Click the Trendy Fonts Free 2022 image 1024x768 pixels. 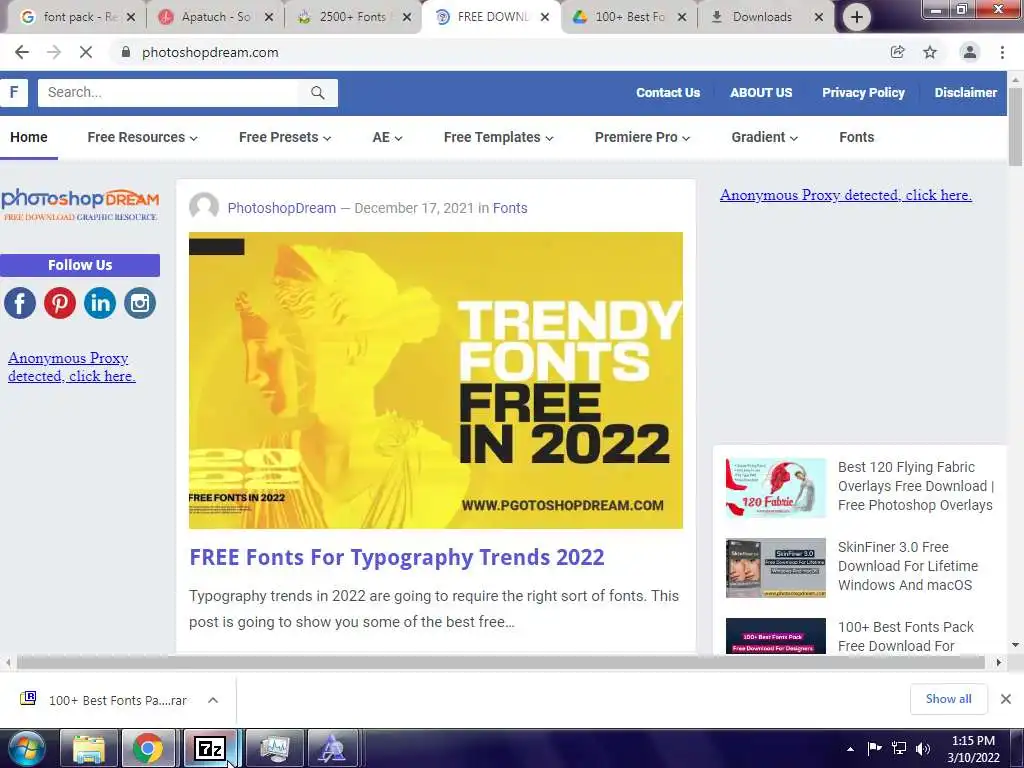436,380
